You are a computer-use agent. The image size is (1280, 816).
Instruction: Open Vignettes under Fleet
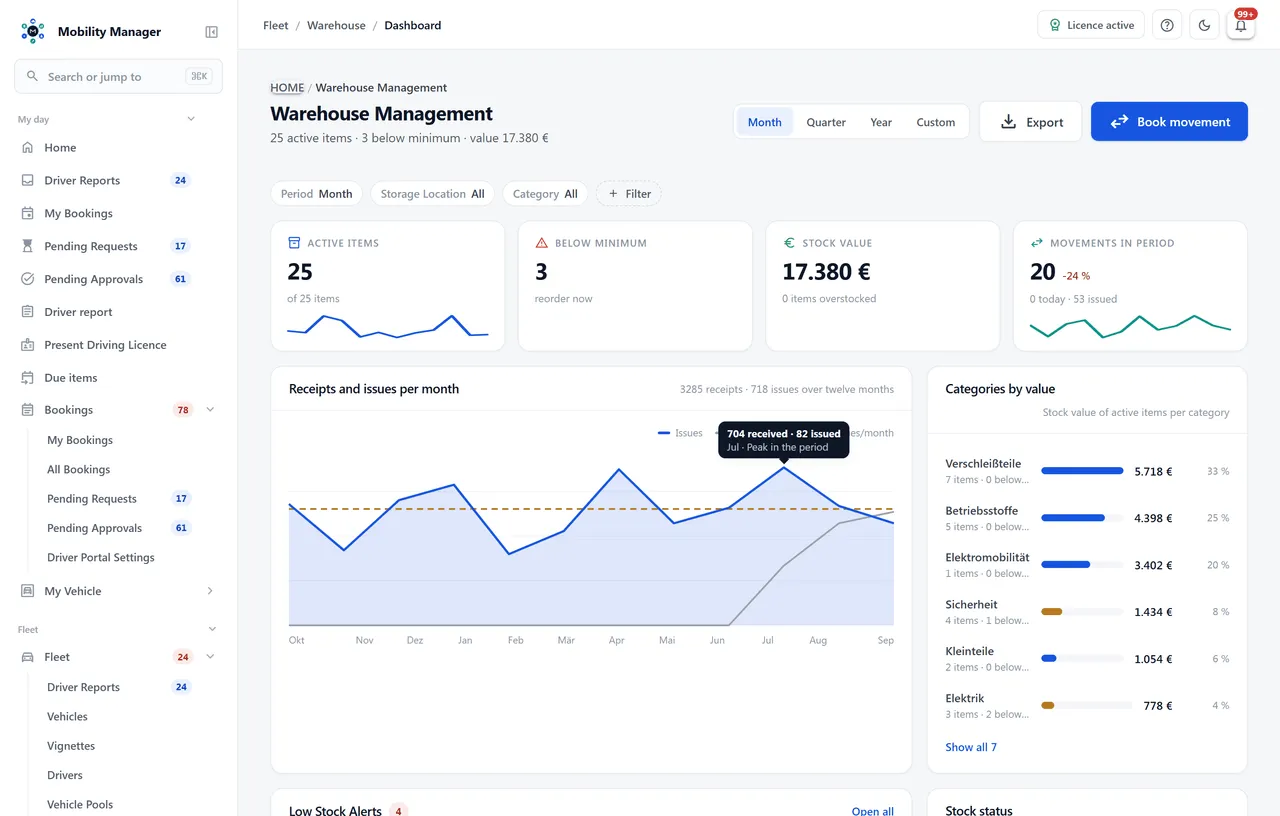(x=71, y=746)
